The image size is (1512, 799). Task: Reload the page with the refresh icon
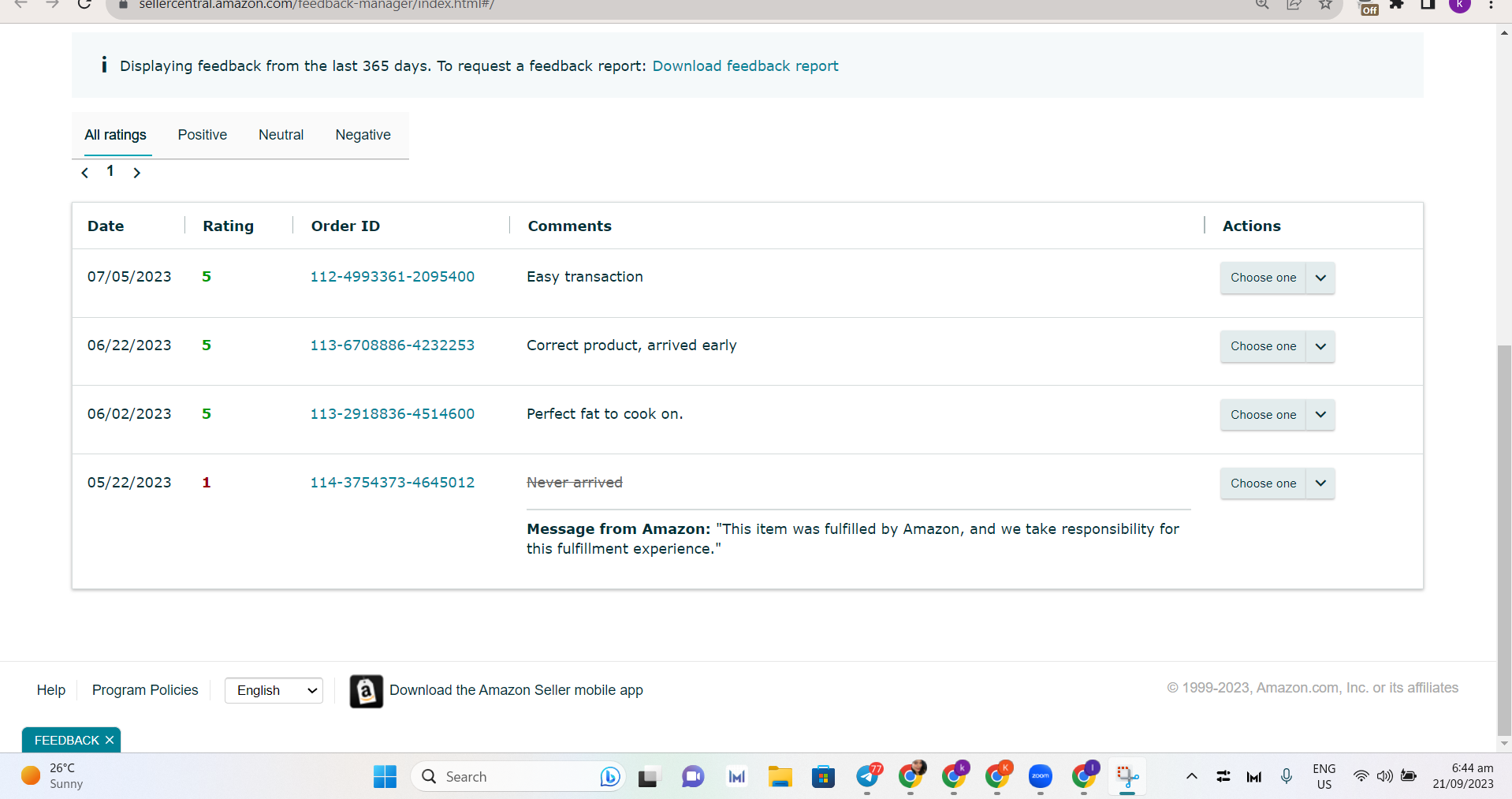(84, 5)
